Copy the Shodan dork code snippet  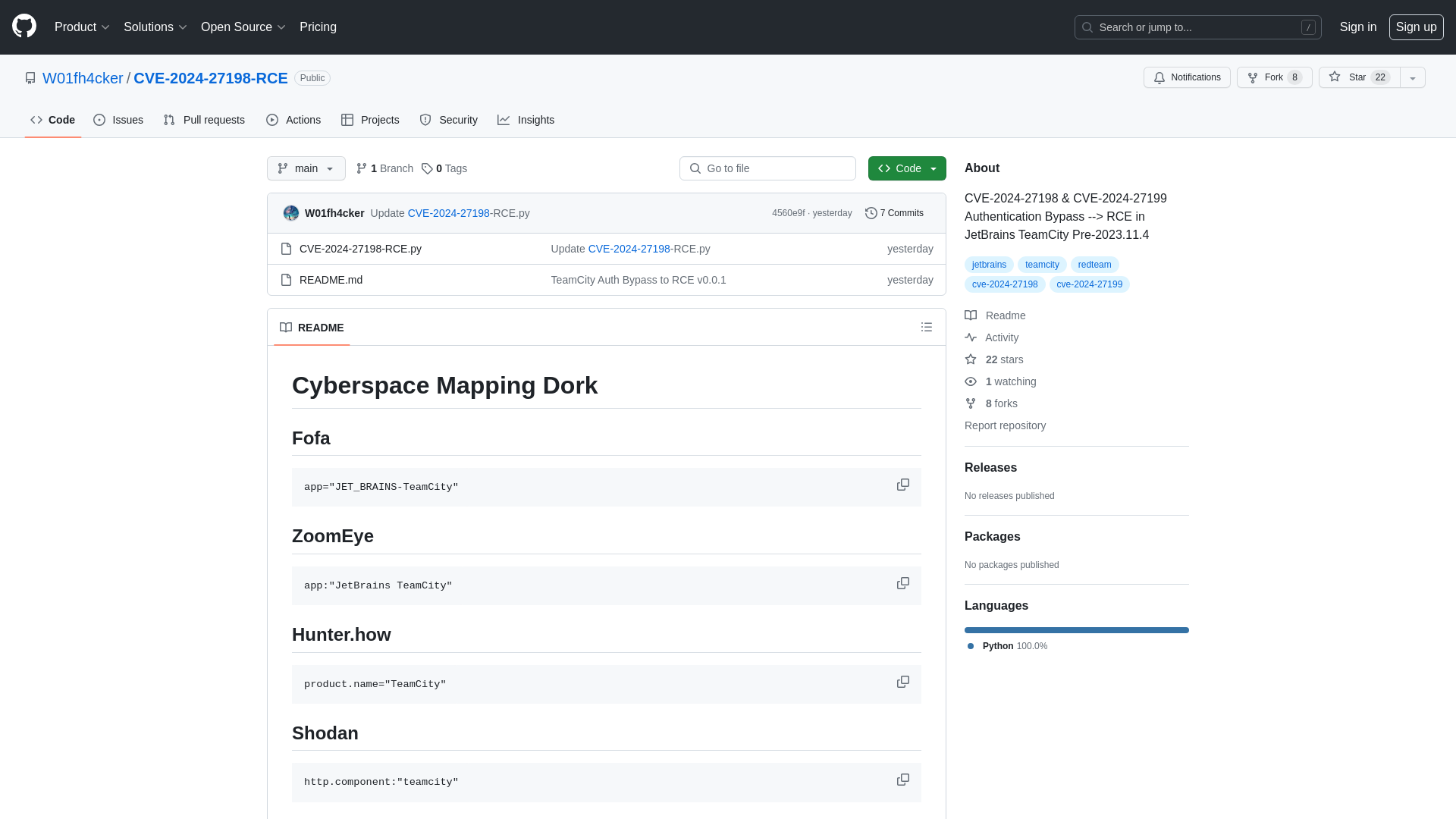(x=902, y=780)
